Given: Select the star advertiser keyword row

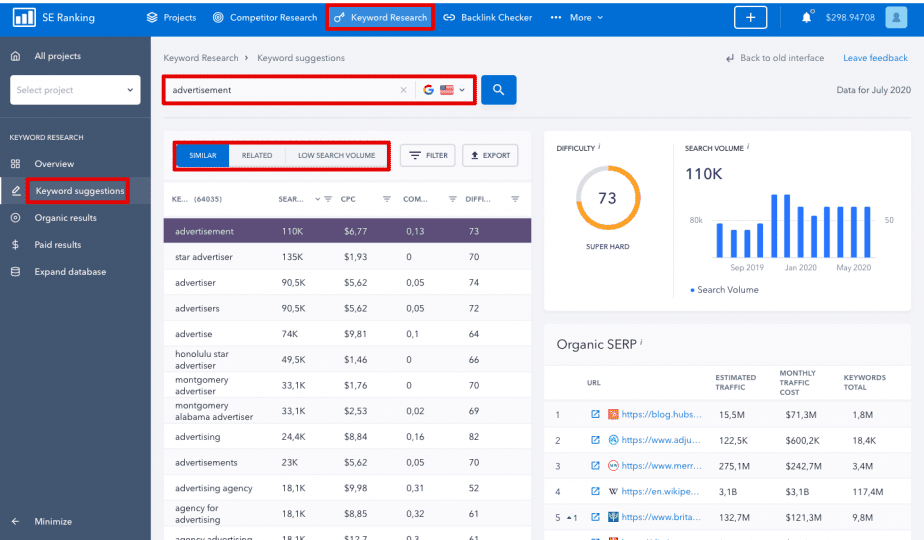Looking at the screenshot, I should 347,257.
